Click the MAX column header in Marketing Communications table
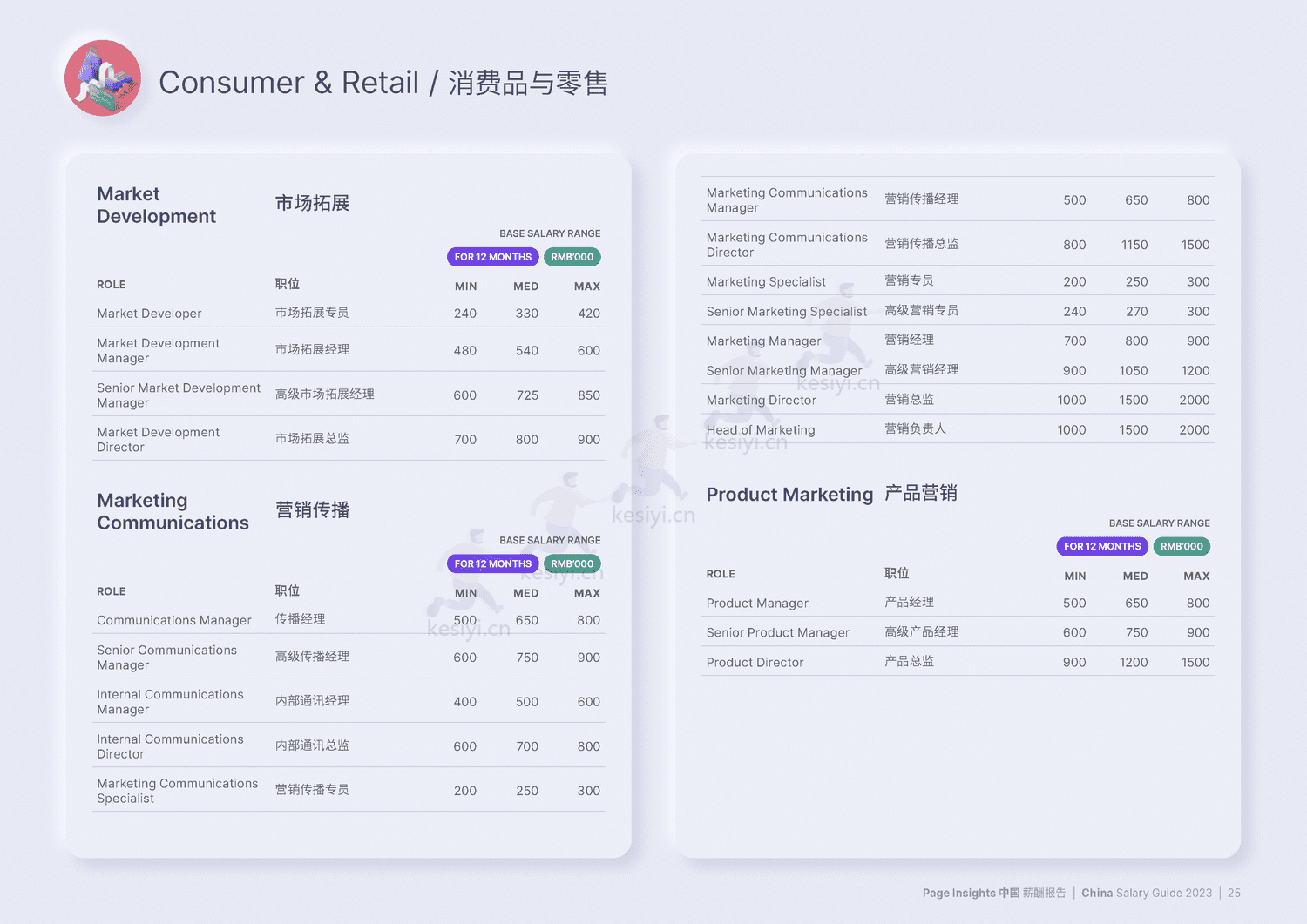1307x924 pixels. tap(587, 593)
